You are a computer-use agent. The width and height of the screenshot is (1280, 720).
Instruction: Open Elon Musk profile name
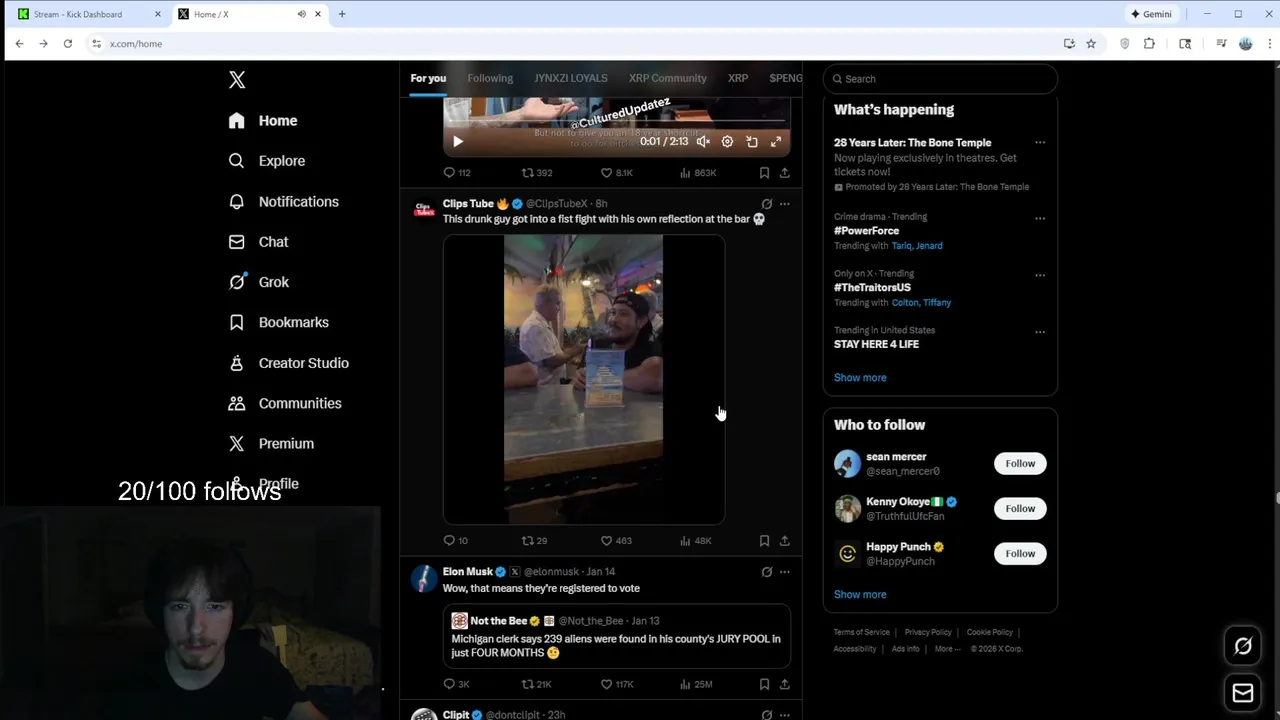click(x=468, y=572)
